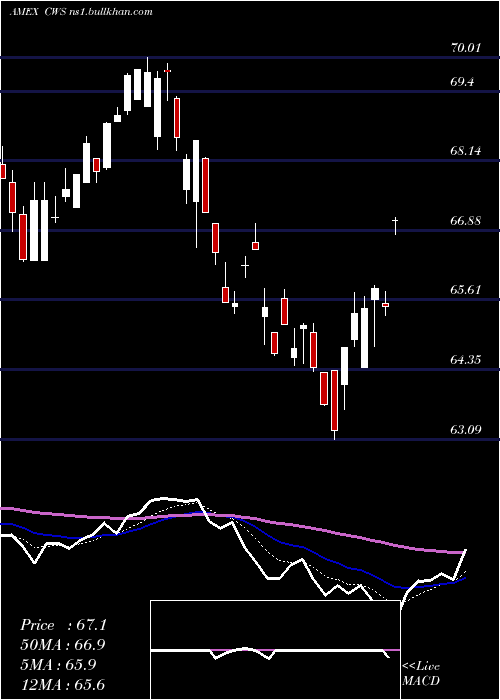Click the 65.61 price level label
This screenshot has width=500, height=700.
(466, 289)
